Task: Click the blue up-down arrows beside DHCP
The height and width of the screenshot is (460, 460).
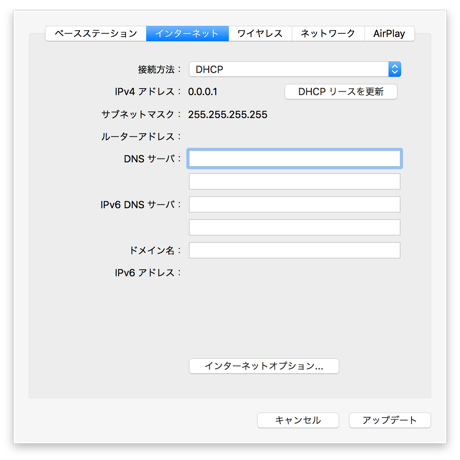Action: coord(394,69)
